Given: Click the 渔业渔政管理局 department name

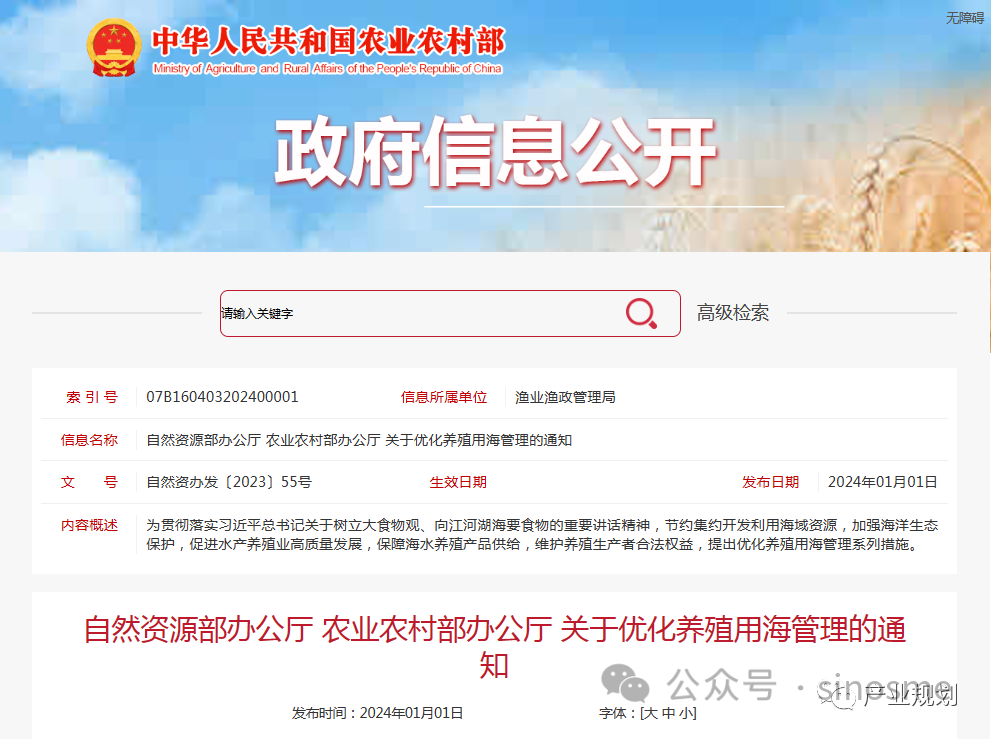Looking at the screenshot, I should coord(565,397).
